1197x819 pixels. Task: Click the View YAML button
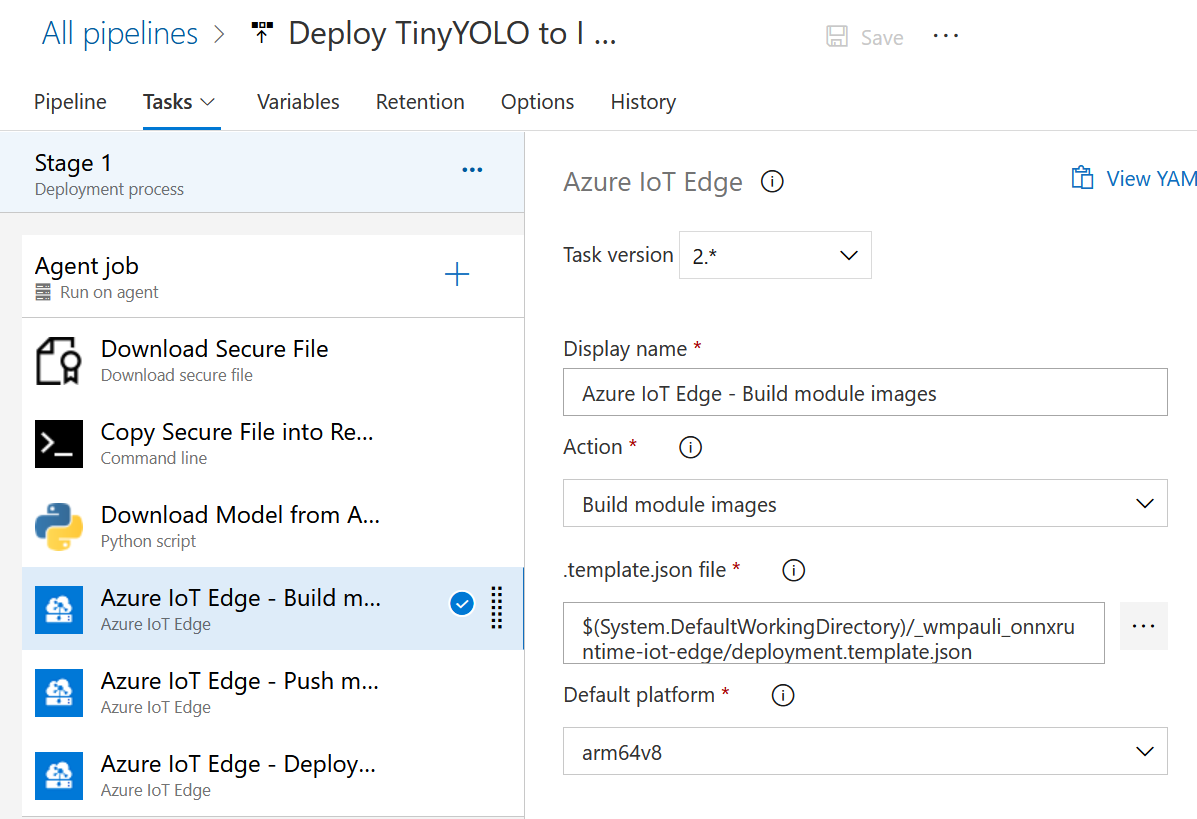[x=1135, y=179]
